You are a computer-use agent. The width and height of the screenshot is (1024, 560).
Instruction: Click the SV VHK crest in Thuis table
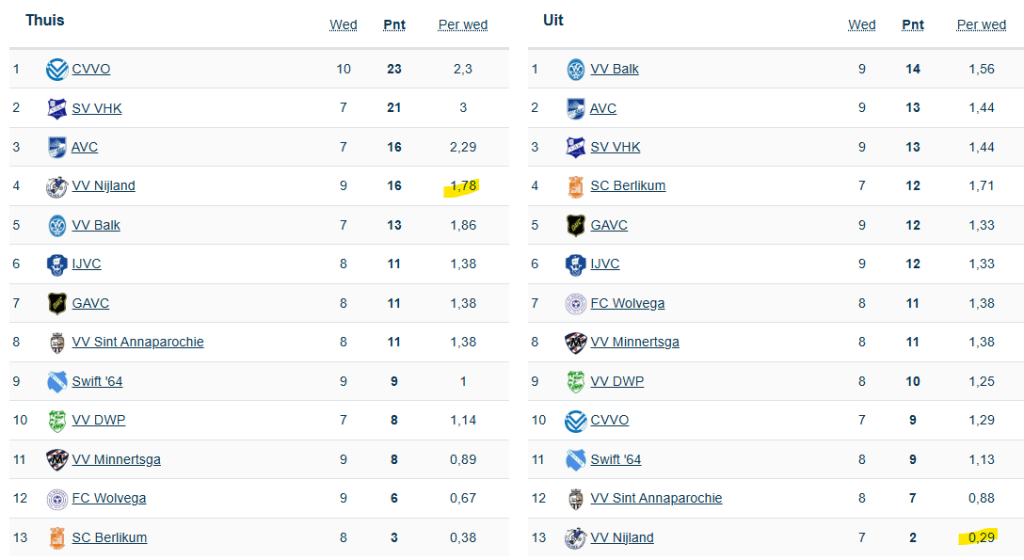[x=57, y=109]
